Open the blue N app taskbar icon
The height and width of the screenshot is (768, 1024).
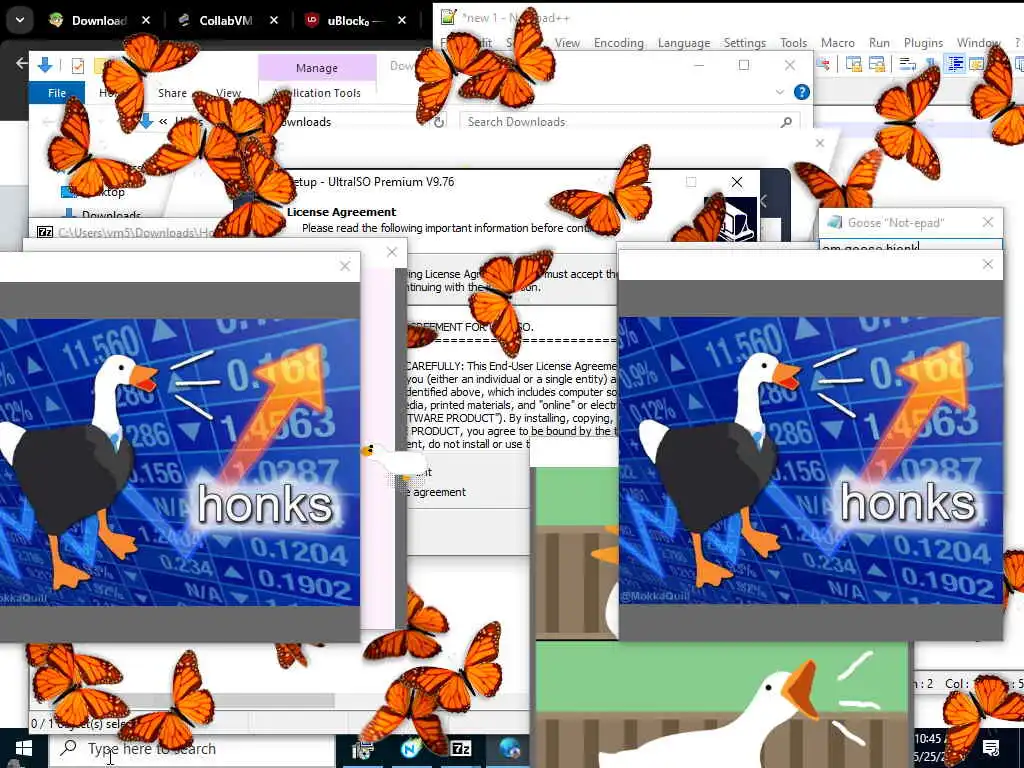(411, 748)
